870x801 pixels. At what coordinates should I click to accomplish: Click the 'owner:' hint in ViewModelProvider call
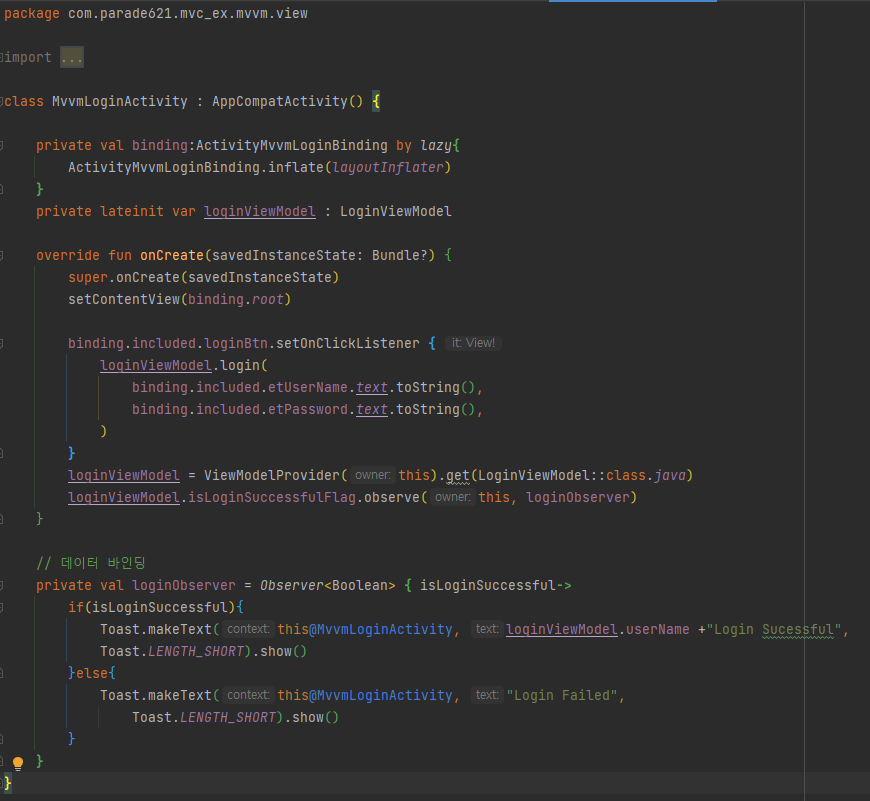372,475
